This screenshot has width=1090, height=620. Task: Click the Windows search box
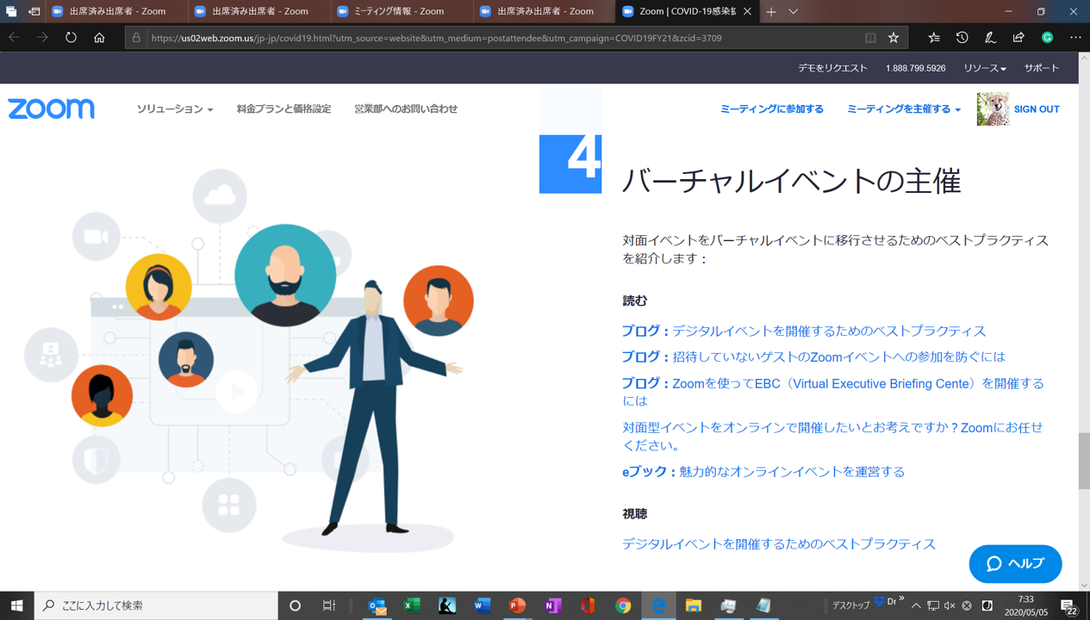[x=156, y=605]
